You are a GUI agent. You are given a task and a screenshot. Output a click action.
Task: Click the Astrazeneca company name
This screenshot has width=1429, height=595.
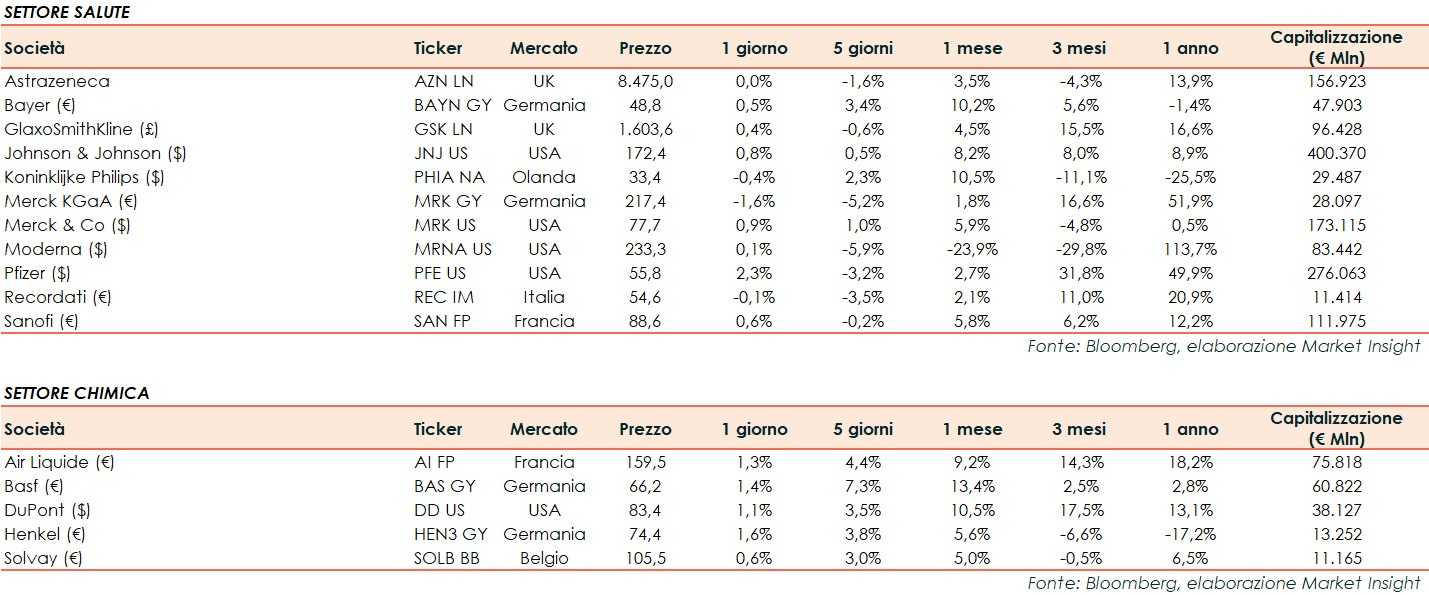click(x=57, y=81)
